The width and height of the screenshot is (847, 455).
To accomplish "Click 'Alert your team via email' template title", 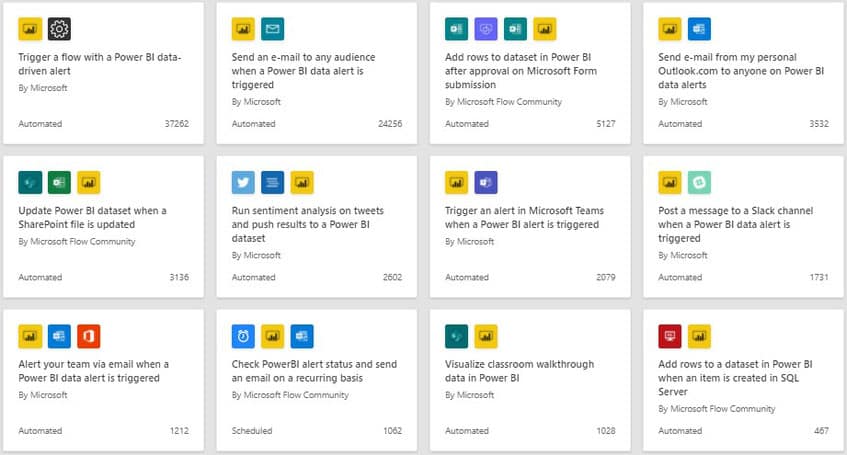I will (x=94, y=371).
